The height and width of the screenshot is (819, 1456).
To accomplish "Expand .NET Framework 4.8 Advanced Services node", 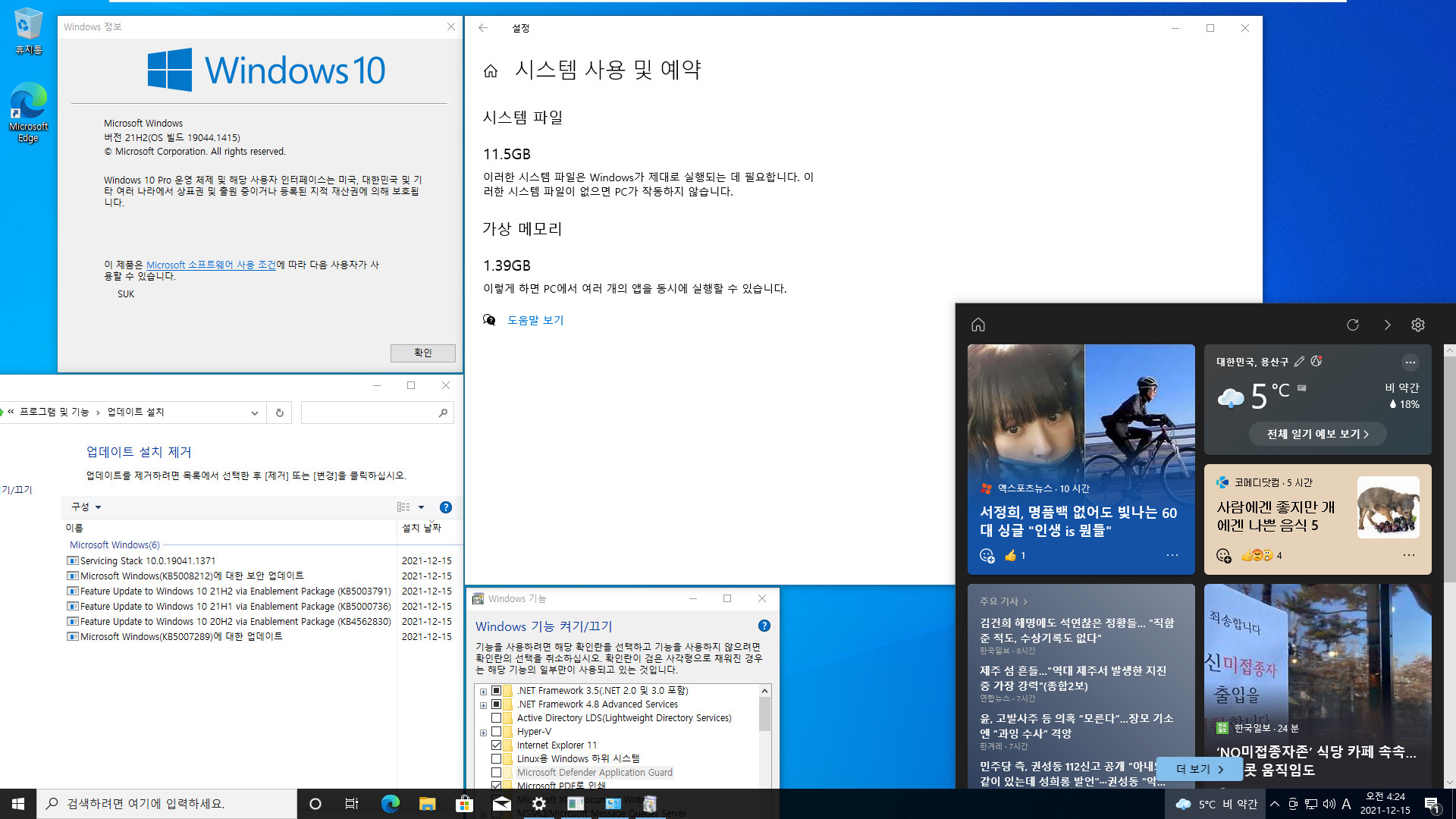I will tap(483, 705).
